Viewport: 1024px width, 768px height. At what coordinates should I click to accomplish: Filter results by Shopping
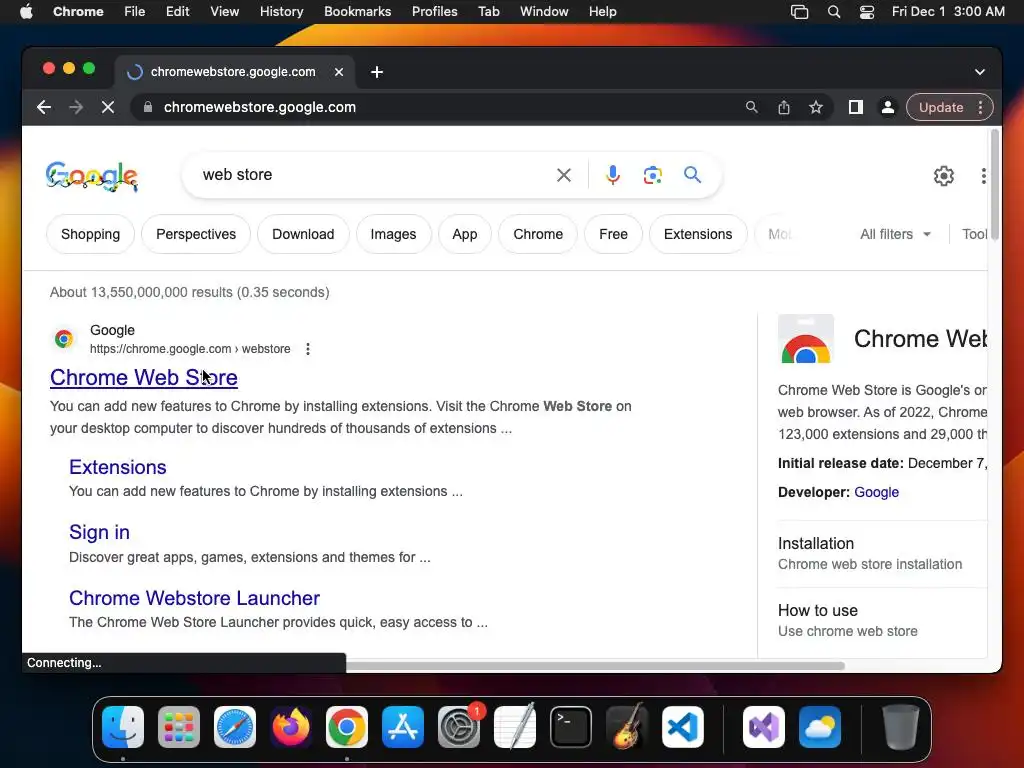point(90,234)
